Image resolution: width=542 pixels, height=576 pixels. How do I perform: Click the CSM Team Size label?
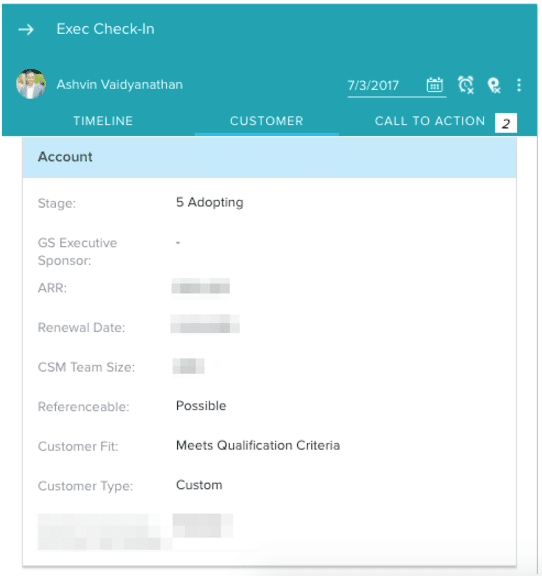[x=86, y=367]
